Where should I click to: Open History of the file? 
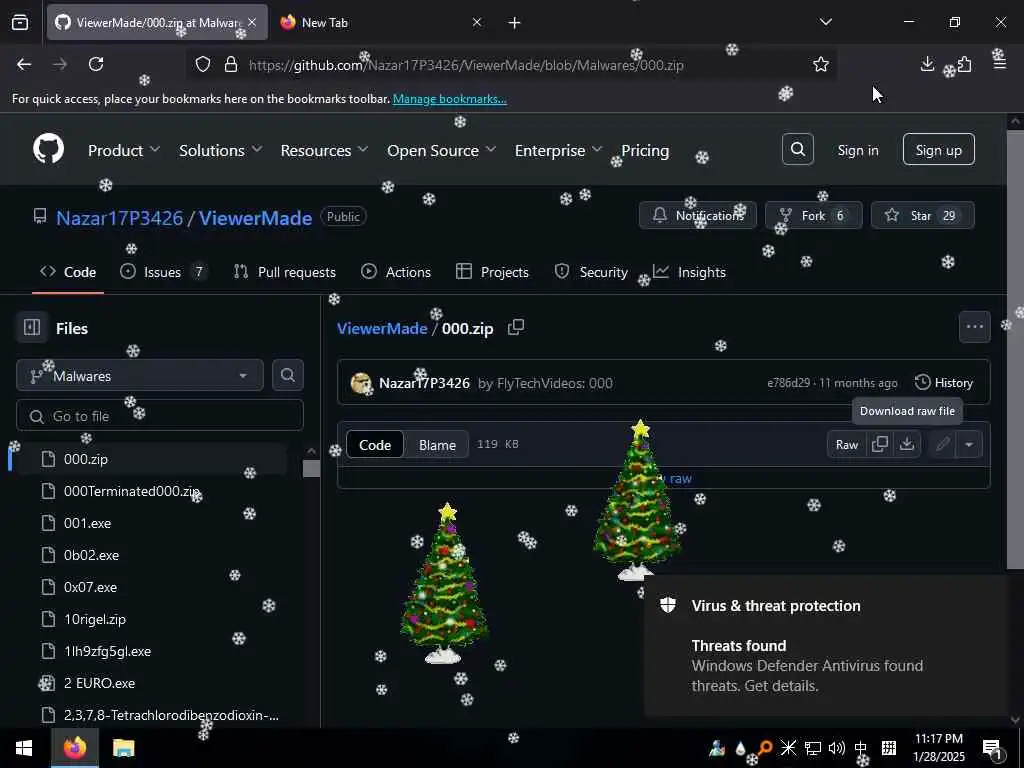[x=944, y=383]
